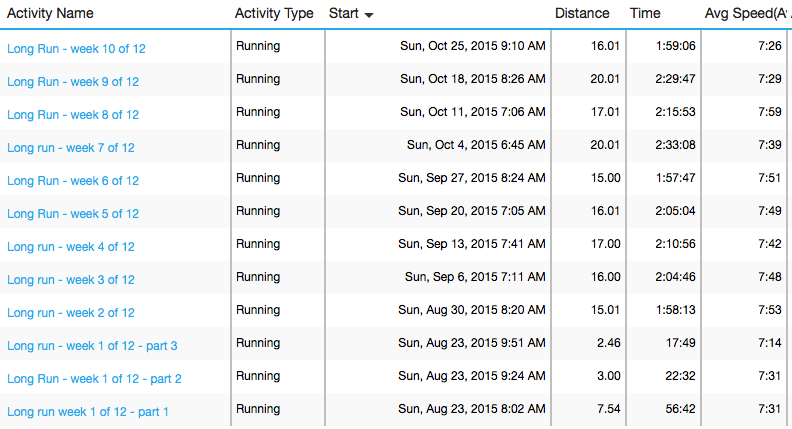
Task: Select the Oct 25, 2015 start date cell
Action: click(x=473, y=46)
